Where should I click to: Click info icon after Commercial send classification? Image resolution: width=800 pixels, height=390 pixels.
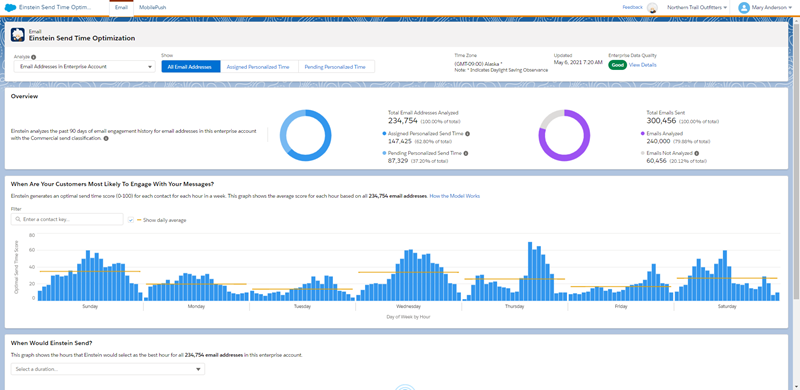tap(106, 138)
